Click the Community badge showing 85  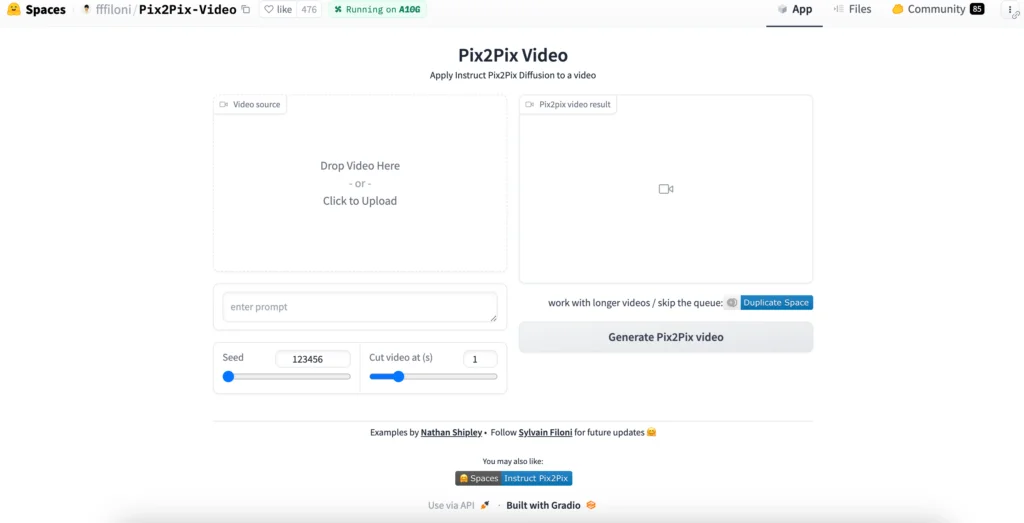click(977, 9)
